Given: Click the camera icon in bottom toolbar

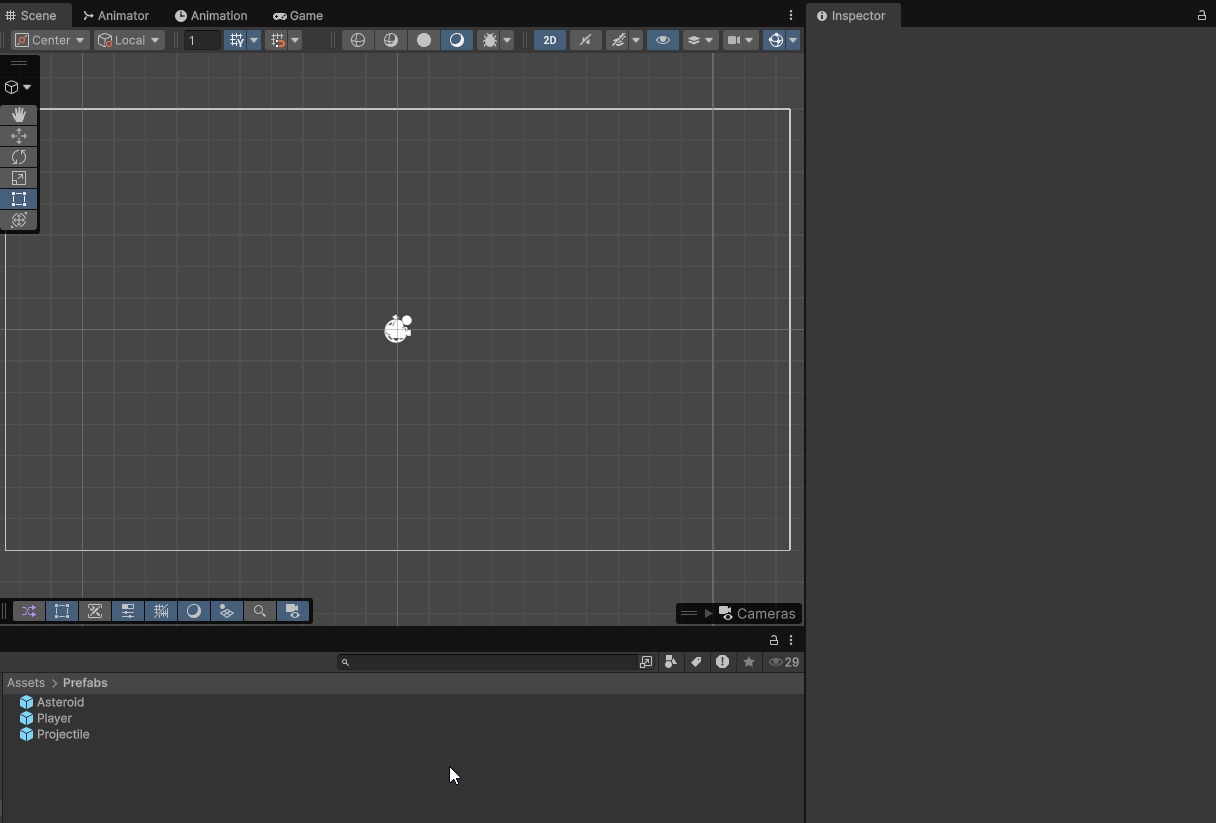Looking at the screenshot, I should pos(293,611).
